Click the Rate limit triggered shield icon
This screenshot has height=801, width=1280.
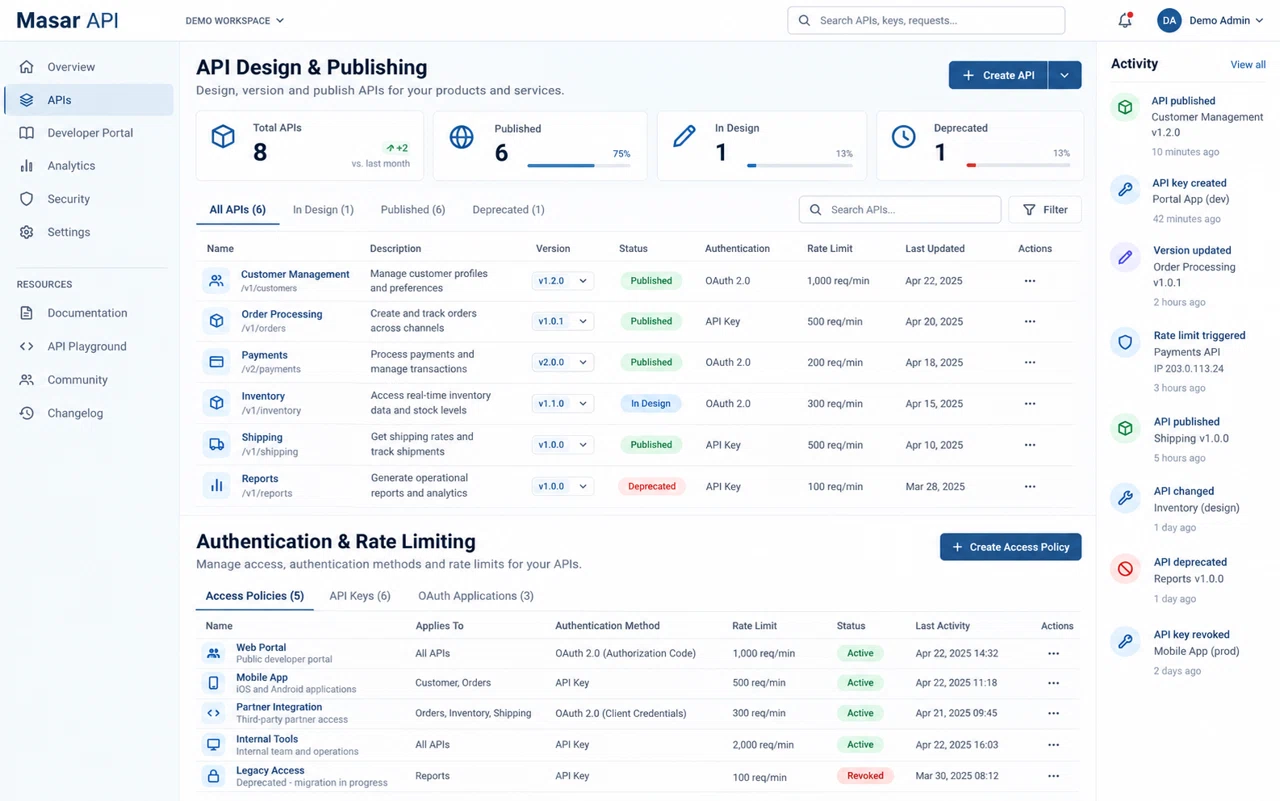pos(1126,343)
